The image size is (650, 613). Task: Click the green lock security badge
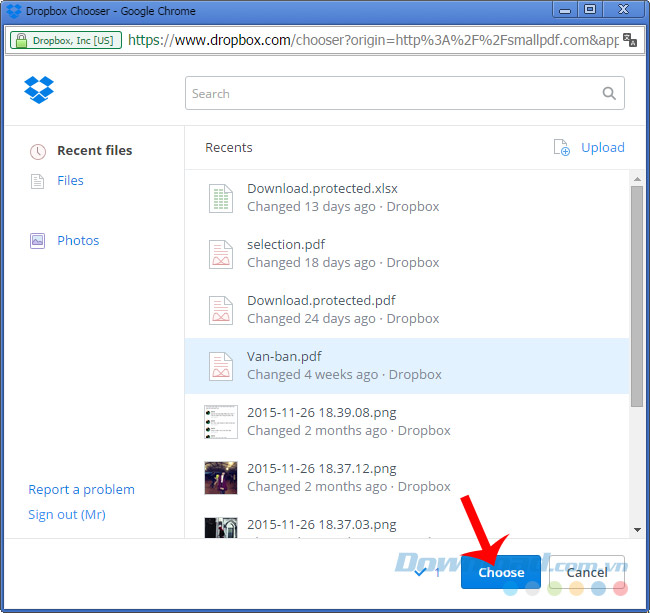click(x=66, y=40)
